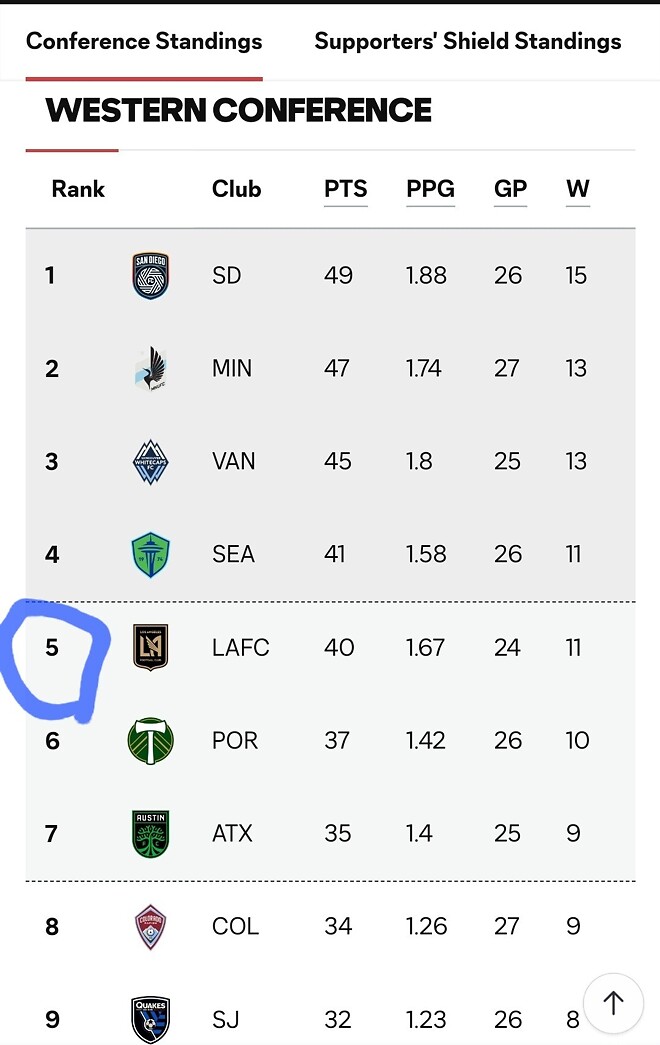Switch to Supporters' Shield Standings tab
Screen dimensions: 660x1045
coord(468,41)
